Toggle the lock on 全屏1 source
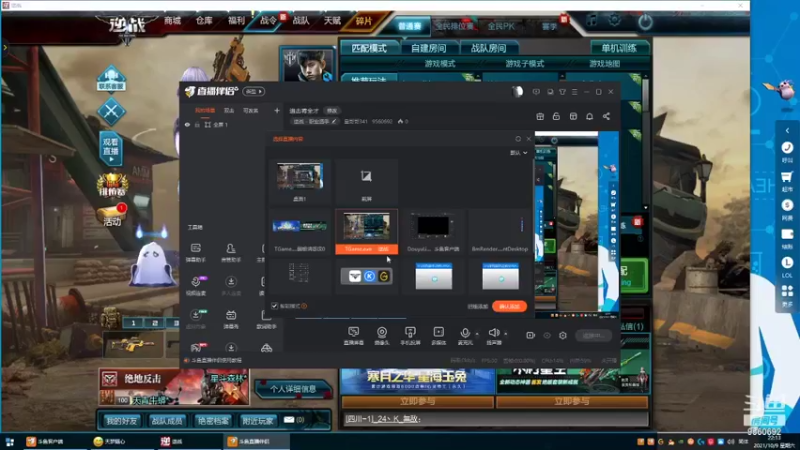The image size is (800, 450). pyautogui.click(x=197, y=124)
